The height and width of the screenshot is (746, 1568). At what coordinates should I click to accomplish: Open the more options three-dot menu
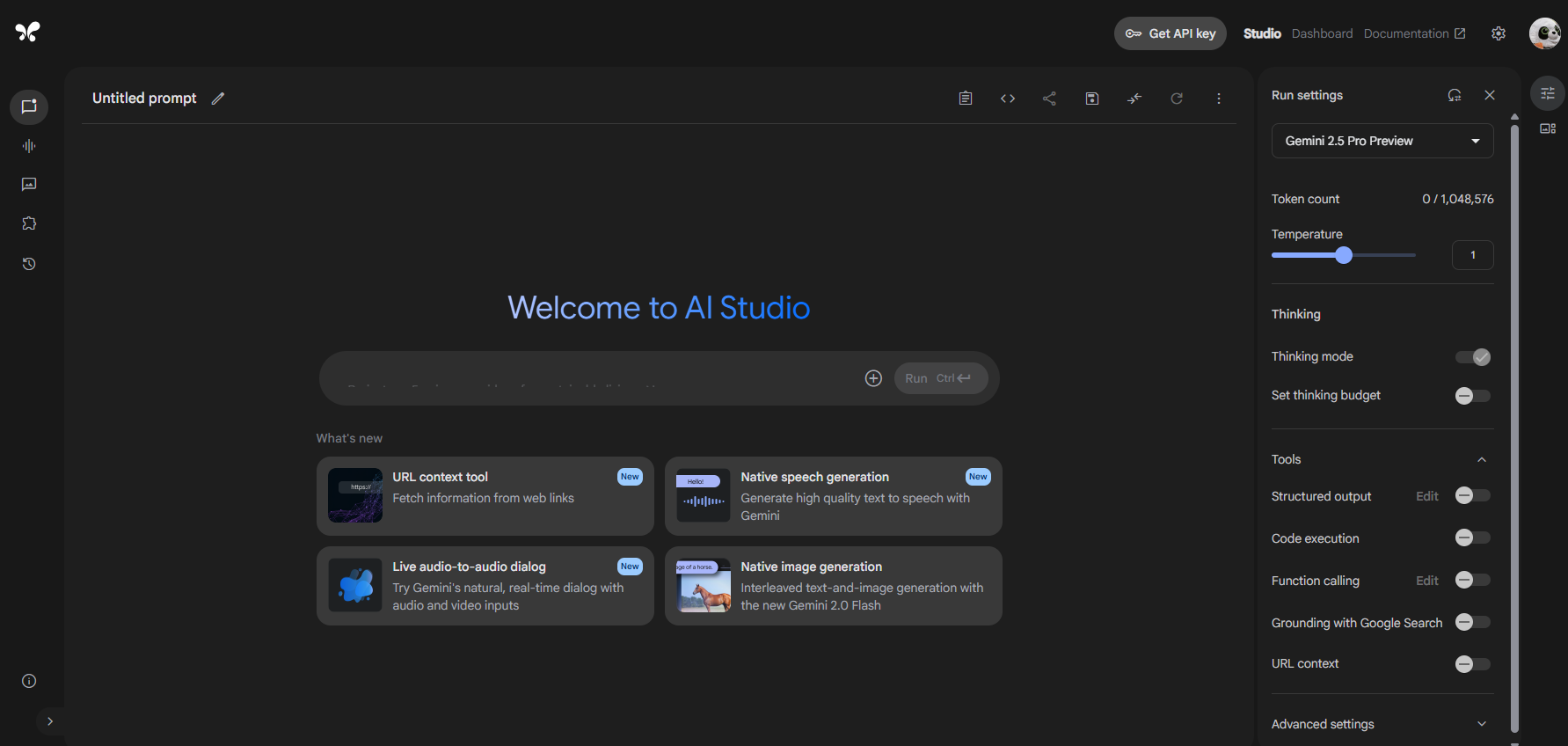(1219, 99)
